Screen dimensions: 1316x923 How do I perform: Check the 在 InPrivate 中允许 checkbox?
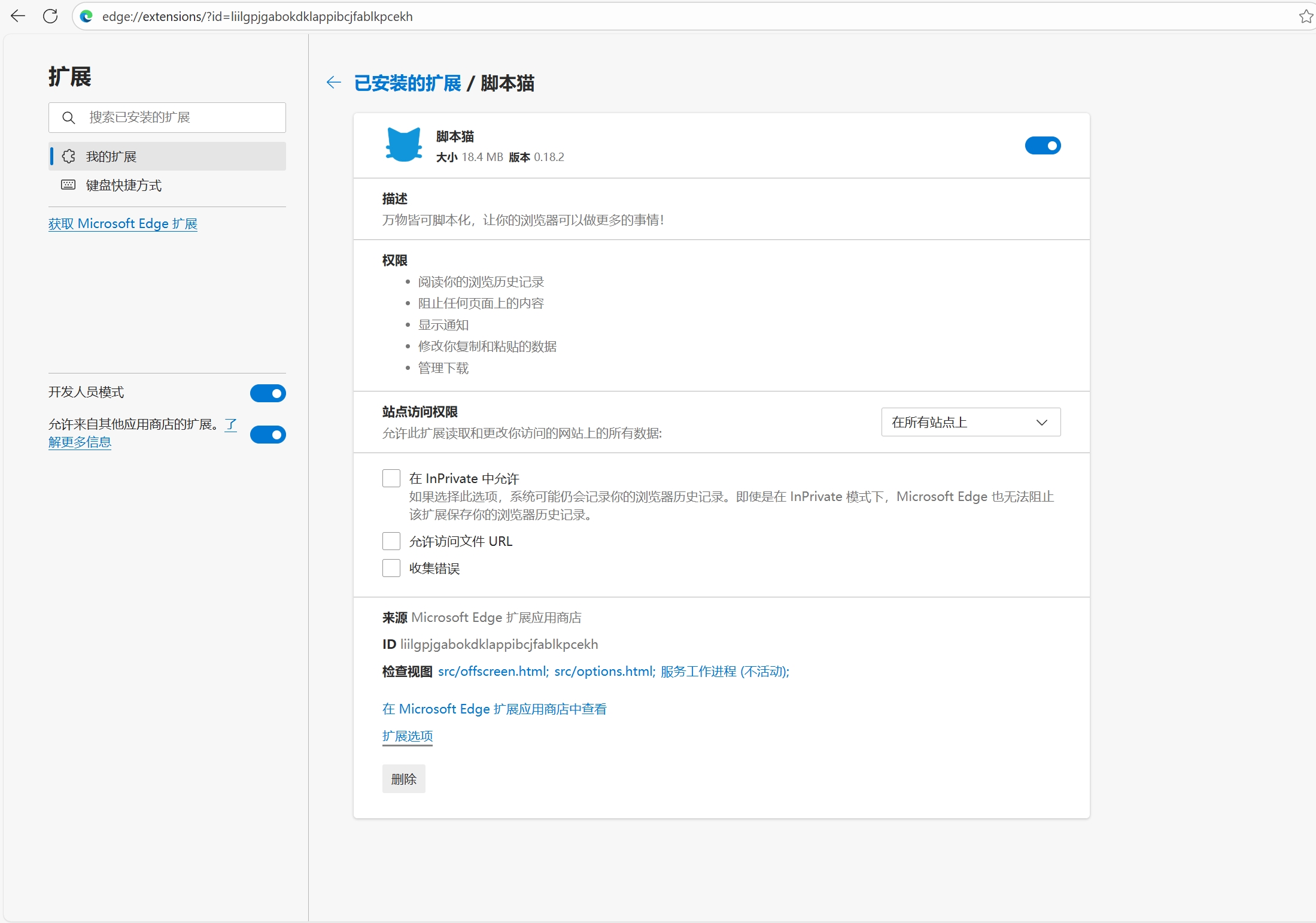pyautogui.click(x=391, y=478)
